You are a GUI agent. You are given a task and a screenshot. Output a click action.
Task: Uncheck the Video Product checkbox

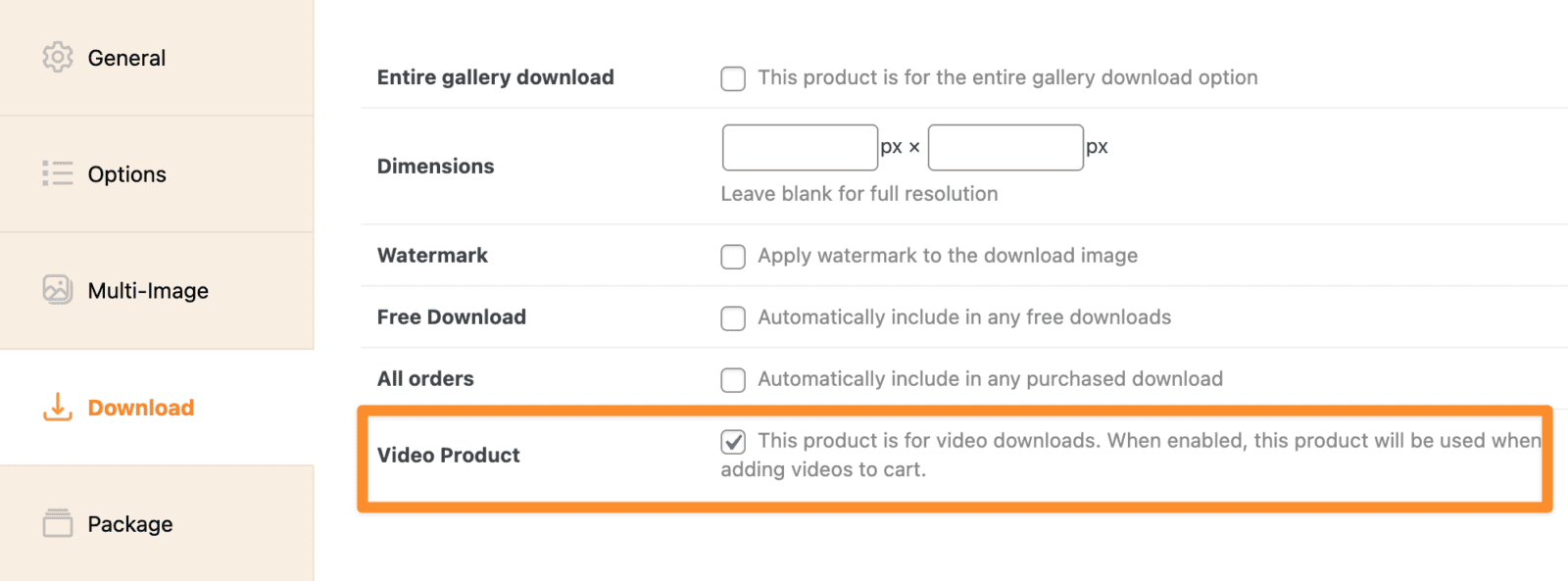733,442
